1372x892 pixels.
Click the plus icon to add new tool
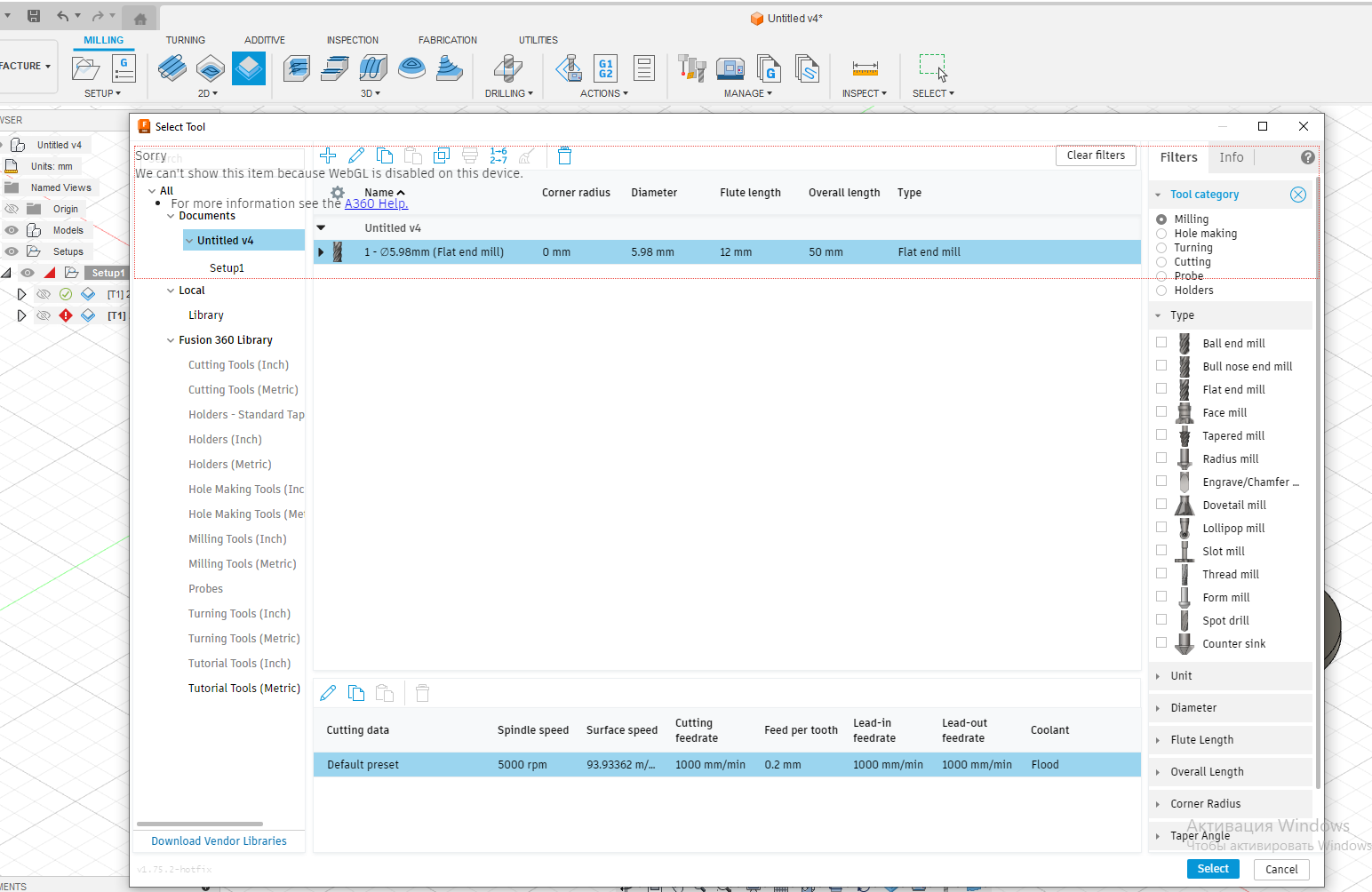coord(328,155)
